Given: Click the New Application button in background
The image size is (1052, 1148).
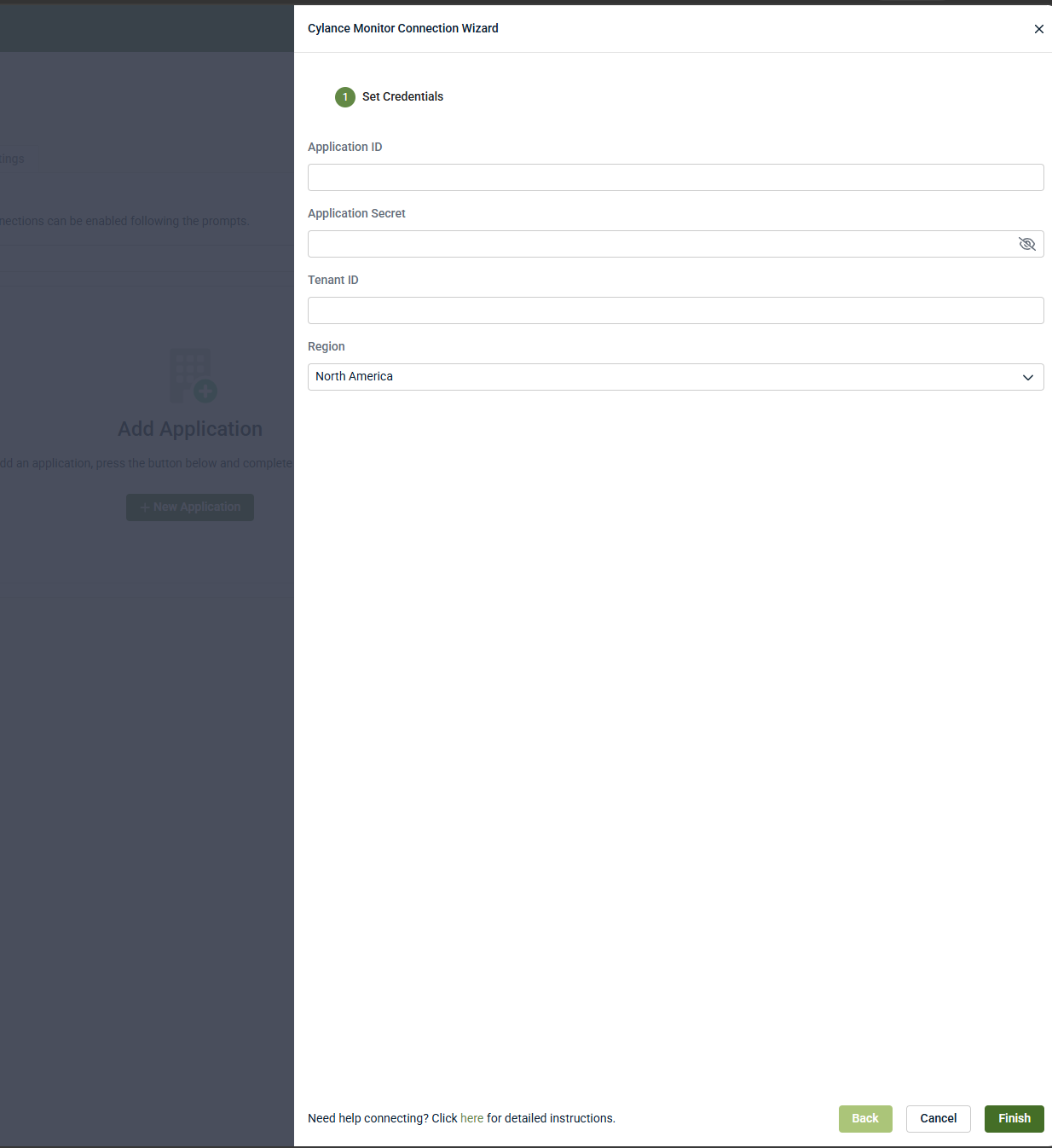Looking at the screenshot, I should 190,507.
